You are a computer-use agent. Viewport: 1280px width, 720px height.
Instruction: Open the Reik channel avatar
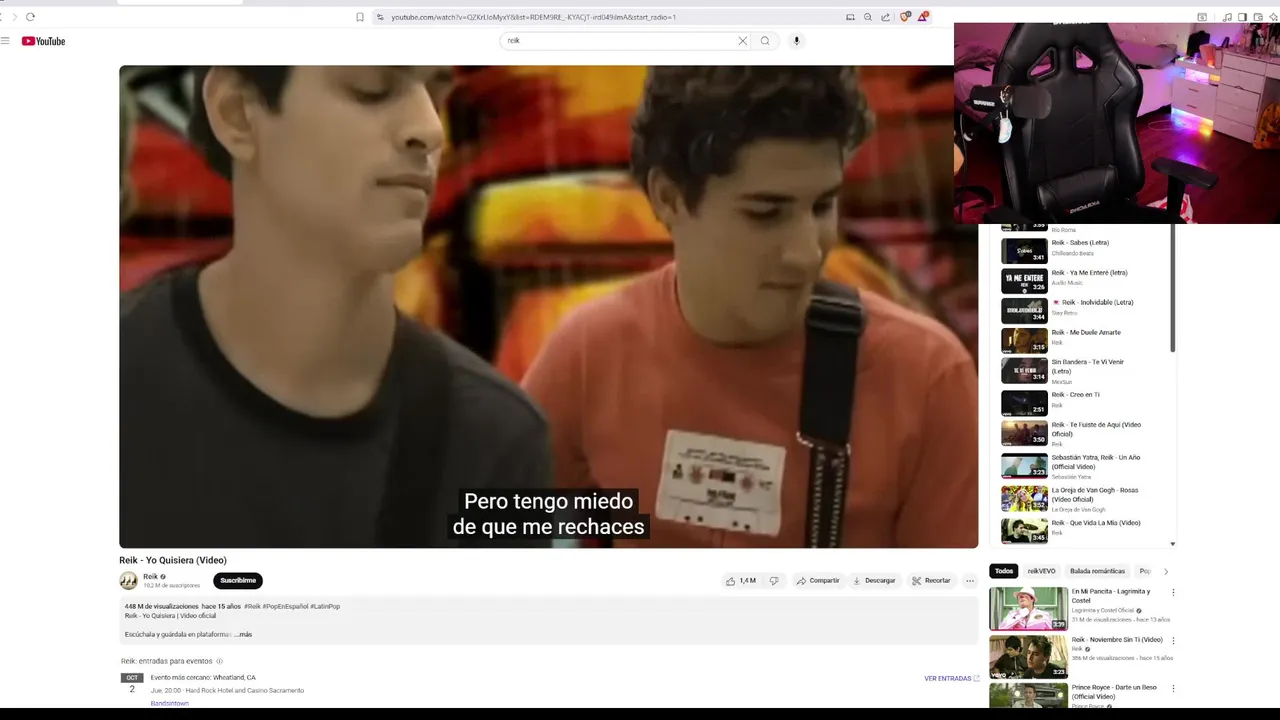(x=129, y=581)
